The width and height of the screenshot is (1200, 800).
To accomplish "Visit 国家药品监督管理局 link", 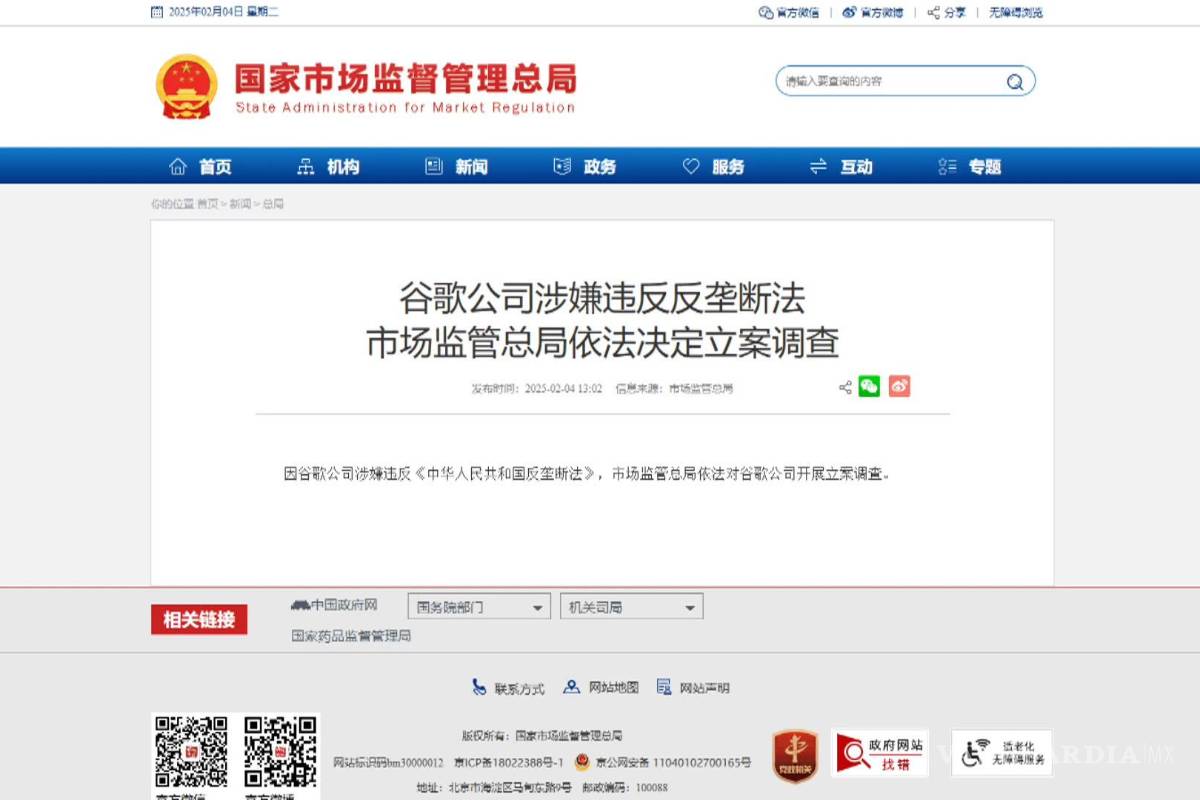I will [x=352, y=636].
